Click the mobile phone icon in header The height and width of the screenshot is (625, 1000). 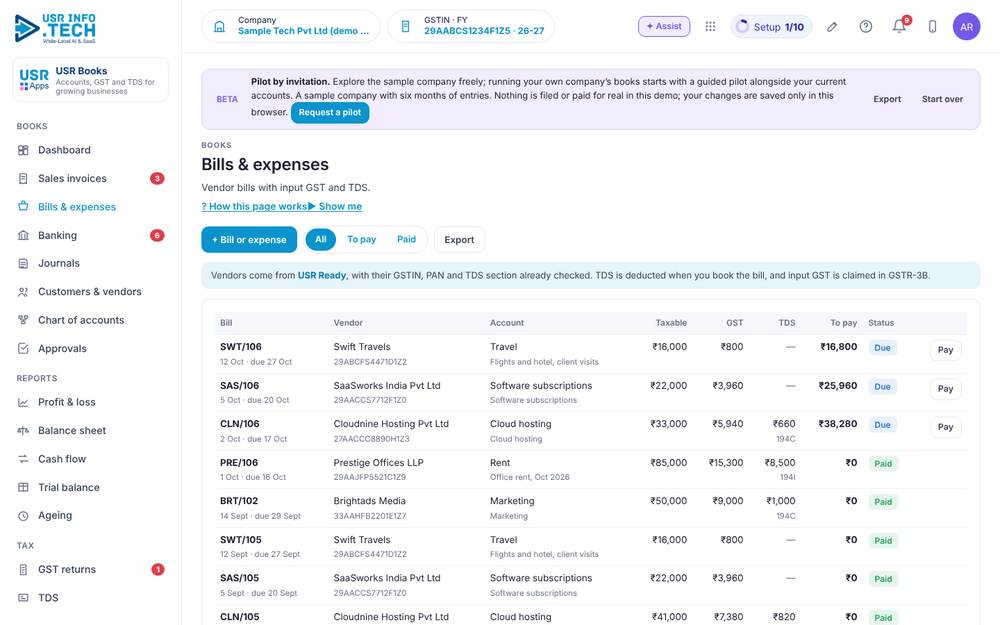coord(932,27)
